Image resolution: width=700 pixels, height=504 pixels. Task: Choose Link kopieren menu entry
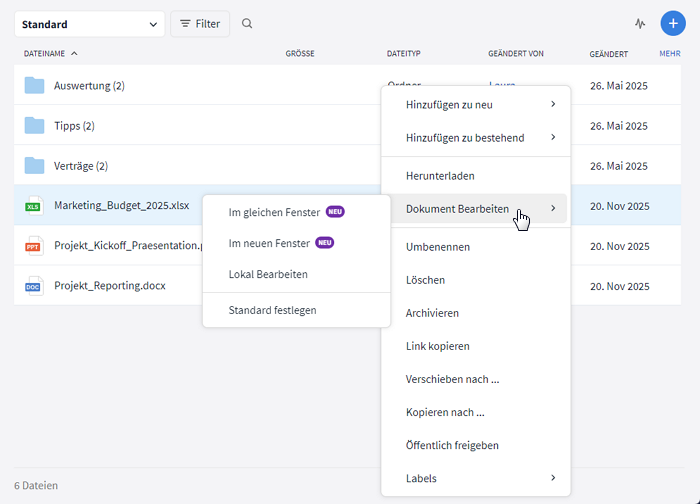[x=437, y=346]
